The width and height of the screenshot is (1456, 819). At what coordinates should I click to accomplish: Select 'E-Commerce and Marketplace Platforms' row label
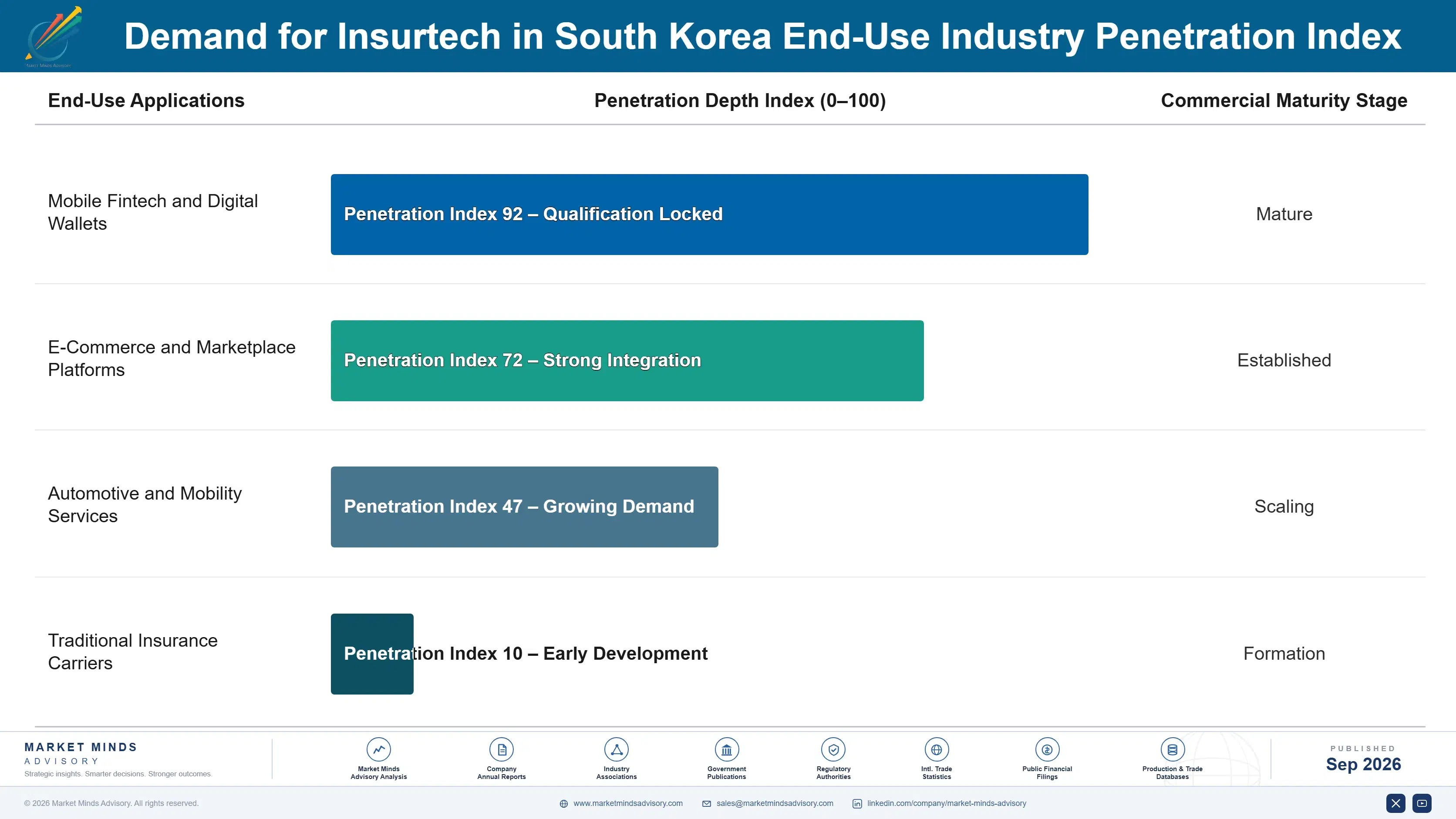pyautogui.click(x=172, y=358)
